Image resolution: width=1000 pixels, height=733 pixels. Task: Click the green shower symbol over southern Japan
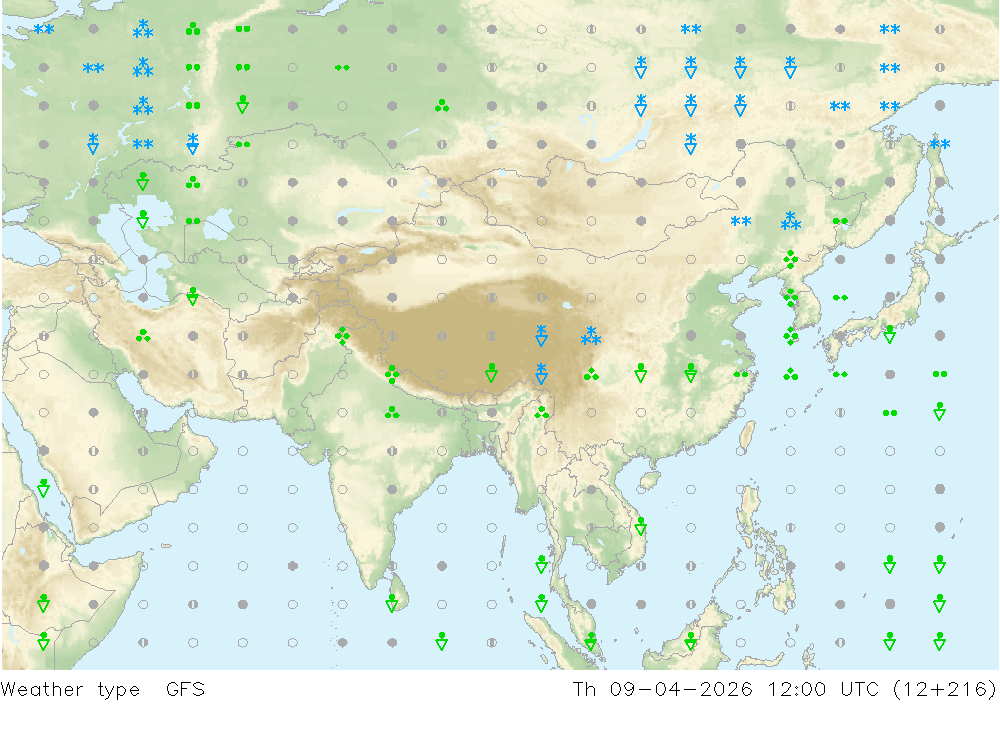[890, 334]
